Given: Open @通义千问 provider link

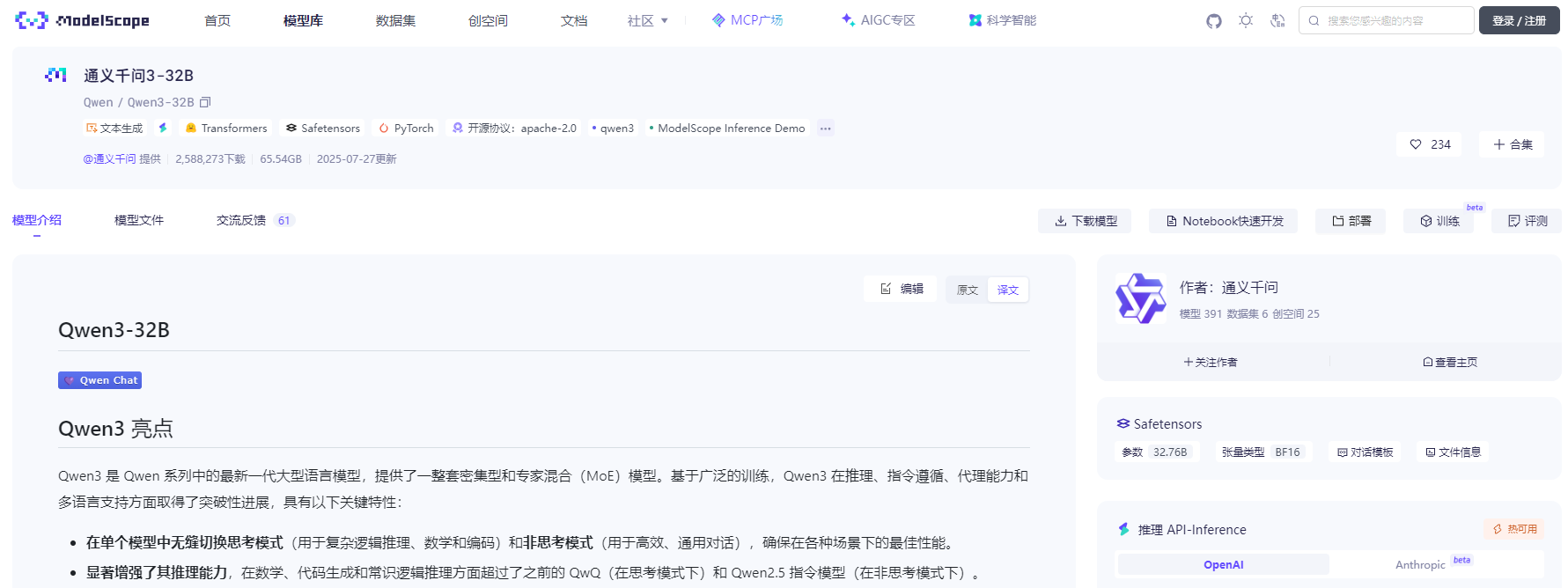Looking at the screenshot, I should click(x=109, y=158).
